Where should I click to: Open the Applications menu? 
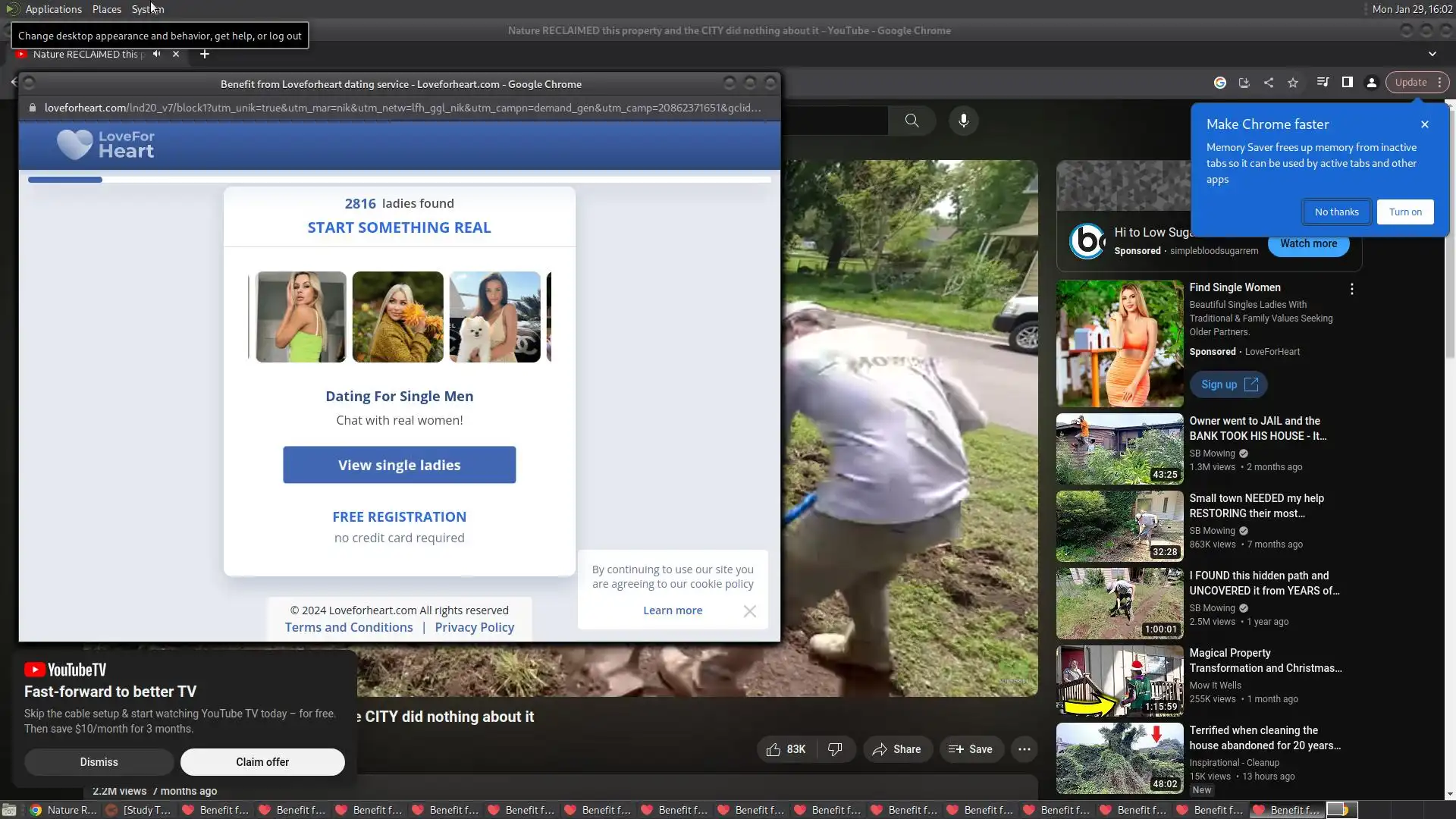(53, 9)
